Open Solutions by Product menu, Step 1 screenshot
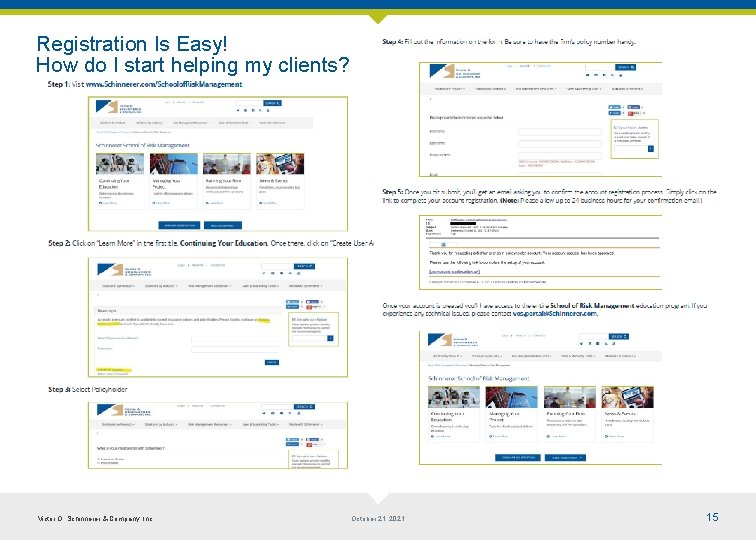The height and width of the screenshot is (540, 756). point(112,123)
